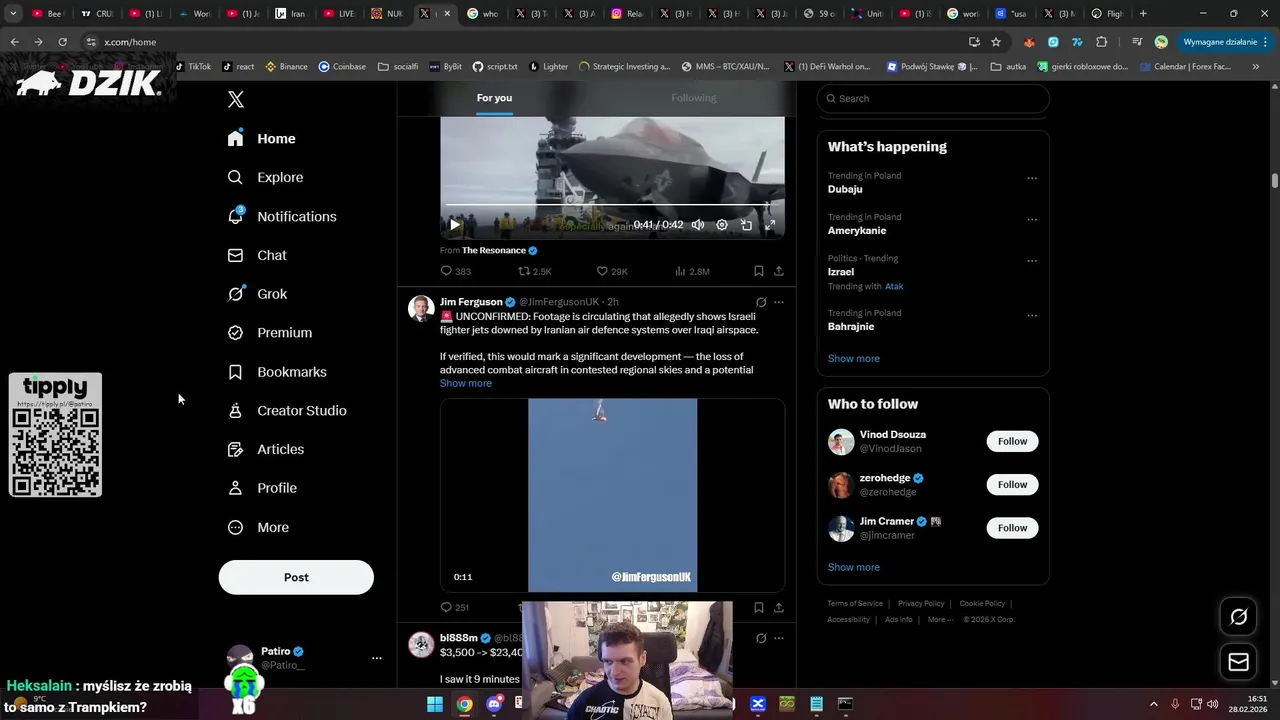Open Jim Ferguson's profile avatar

(x=421, y=308)
